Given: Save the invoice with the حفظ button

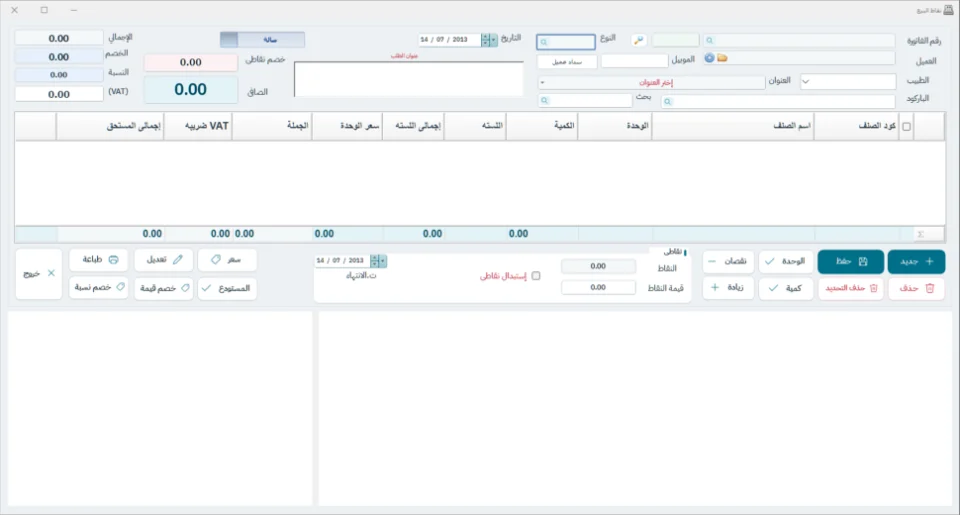Looking at the screenshot, I should pos(850,261).
